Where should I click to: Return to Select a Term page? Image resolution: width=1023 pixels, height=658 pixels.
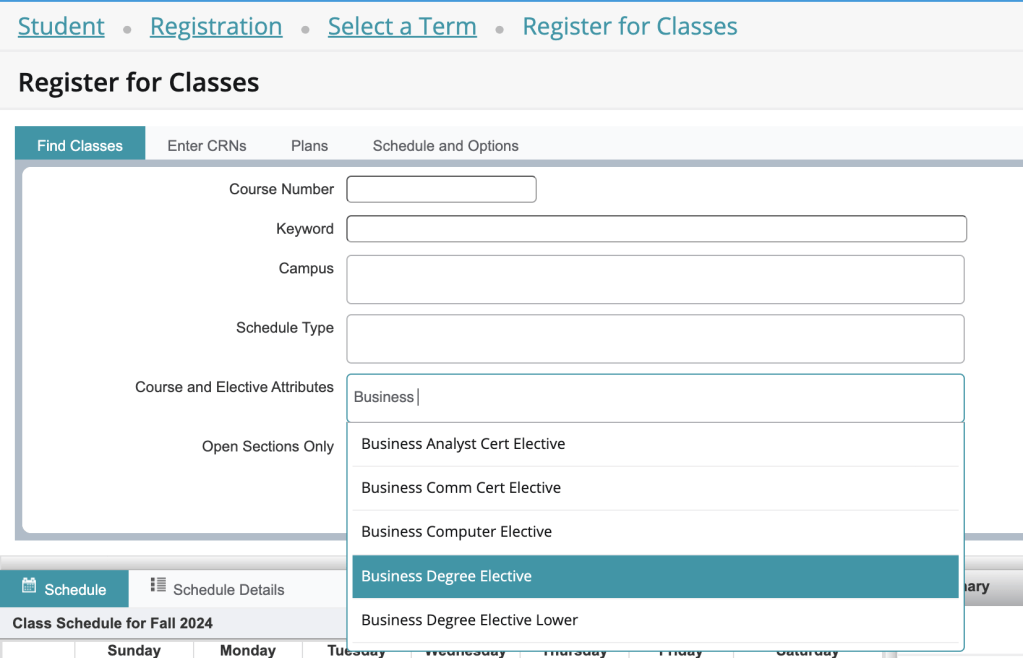point(402,26)
